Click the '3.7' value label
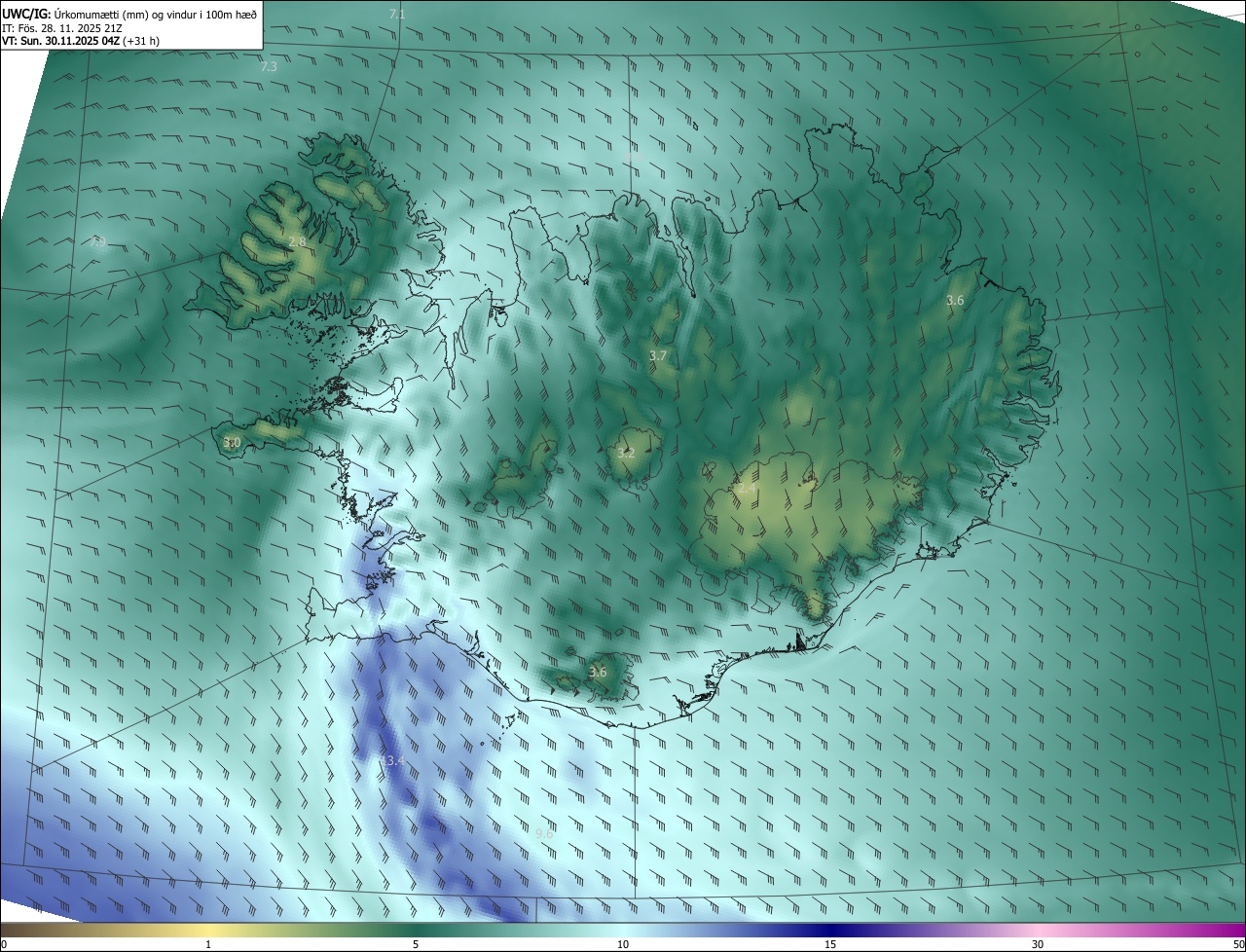1246x952 pixels. click(658, 356)
